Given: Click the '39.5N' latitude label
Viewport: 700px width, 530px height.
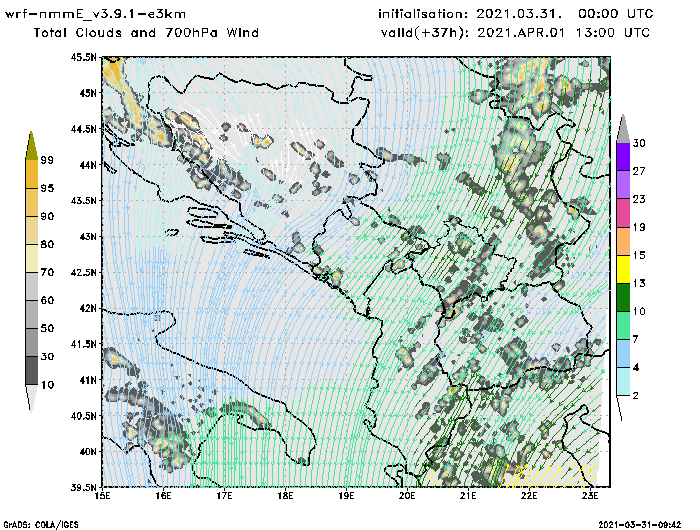Looking at the screenshot, I should 83,487.
